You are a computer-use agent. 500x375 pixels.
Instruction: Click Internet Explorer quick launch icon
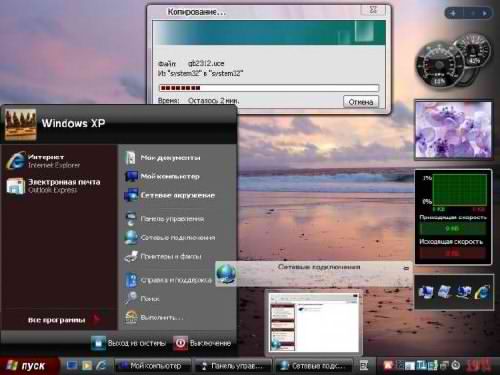click(101, 366)
